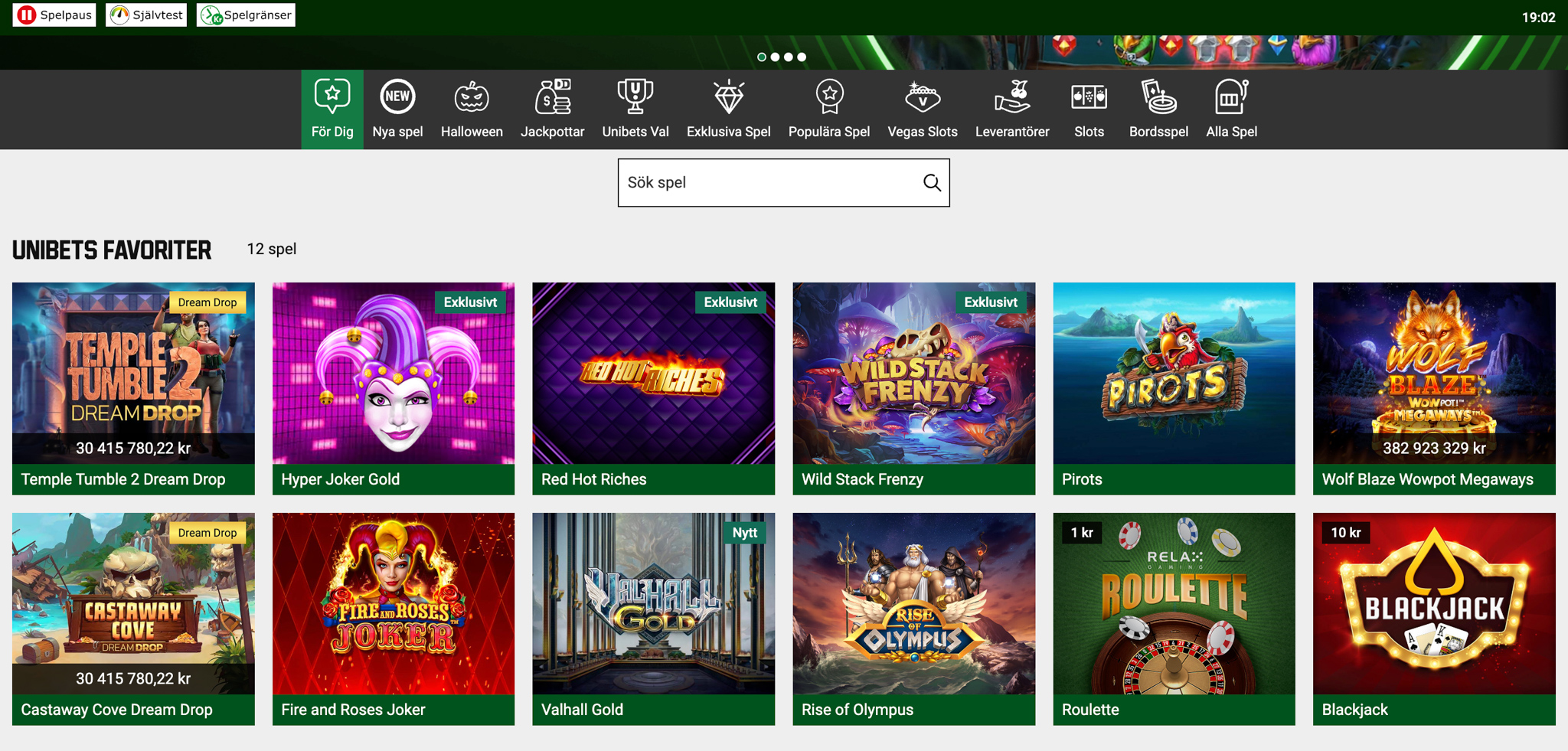The height and width of the screenshot is (751, 1568).
Task: Open the Alla Spel slot machine icon
Action: pos(1231,96)
